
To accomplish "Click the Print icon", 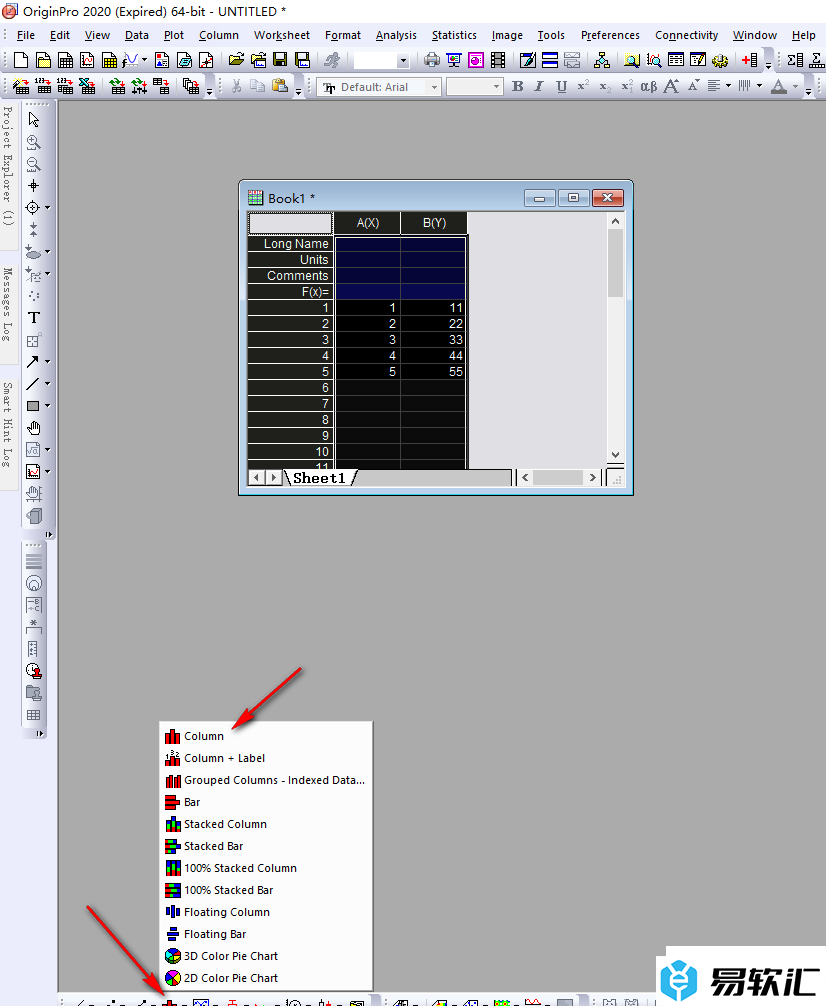I will point(432,60).
